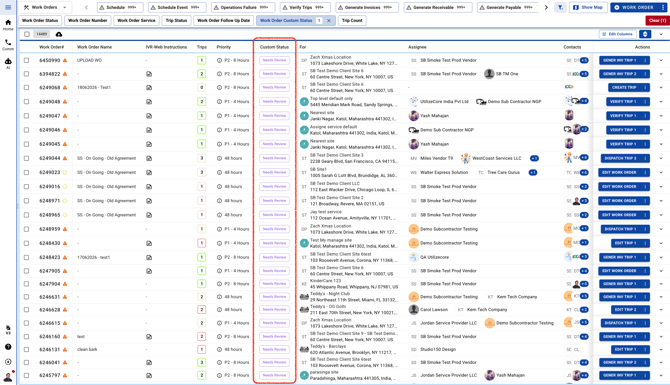
Task: Open IVR instructions icon for 6249068
Action: [149, 88]
